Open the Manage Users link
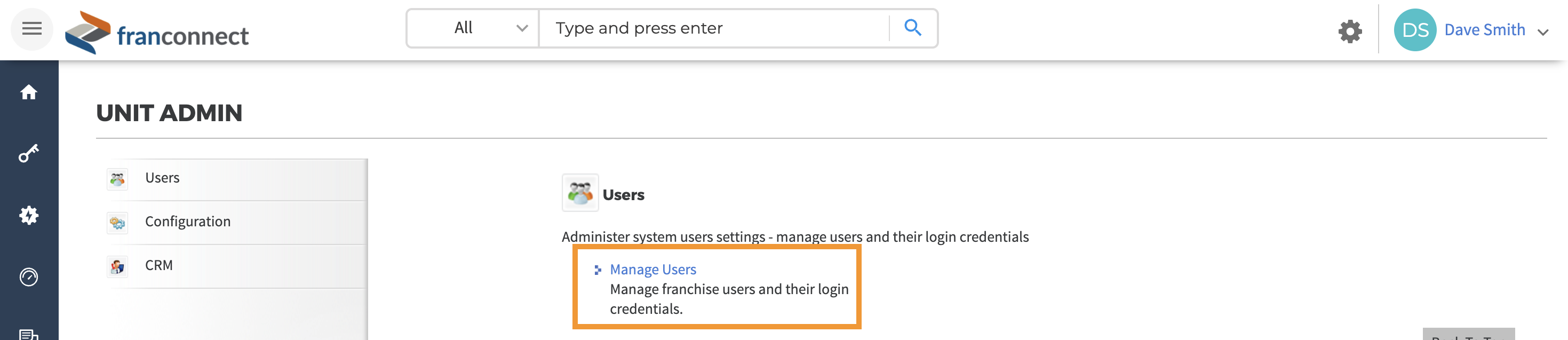The image size is (1568, 340). 652,270
